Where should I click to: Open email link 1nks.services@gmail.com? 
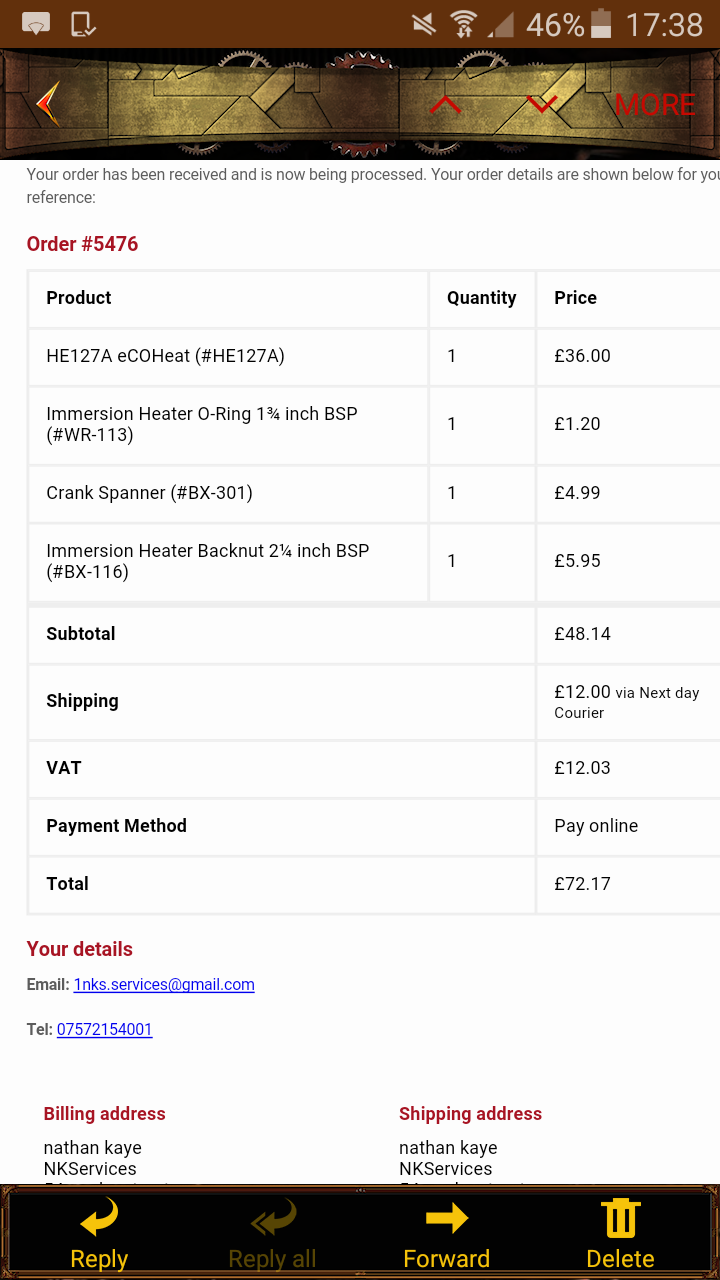(164, 985)
